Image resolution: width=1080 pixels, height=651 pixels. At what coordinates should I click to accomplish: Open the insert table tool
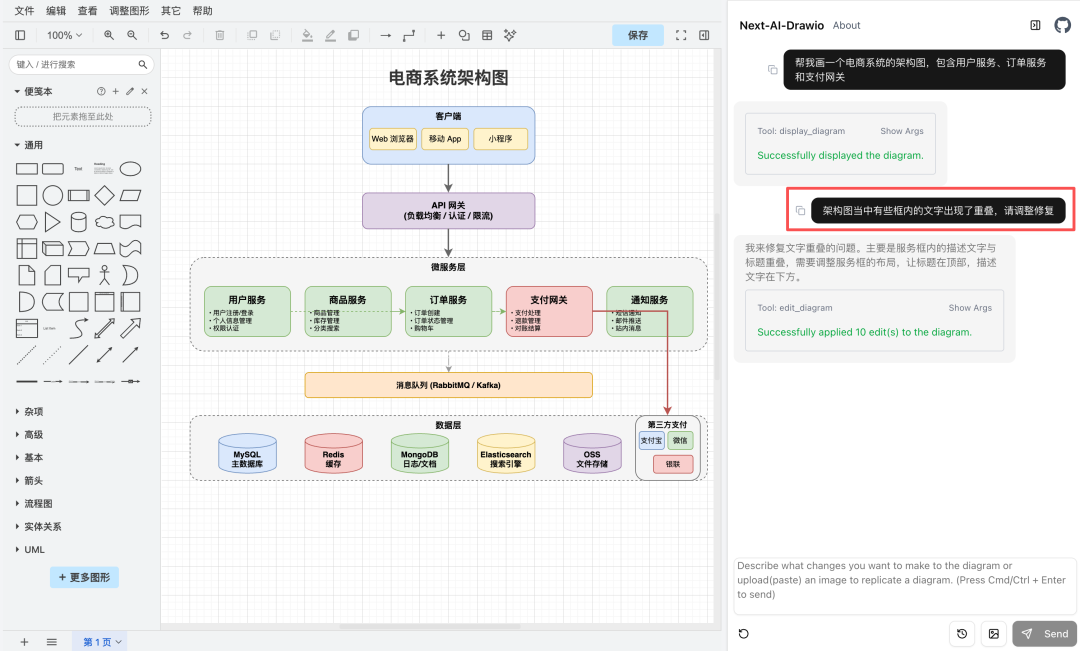[487, 35]
